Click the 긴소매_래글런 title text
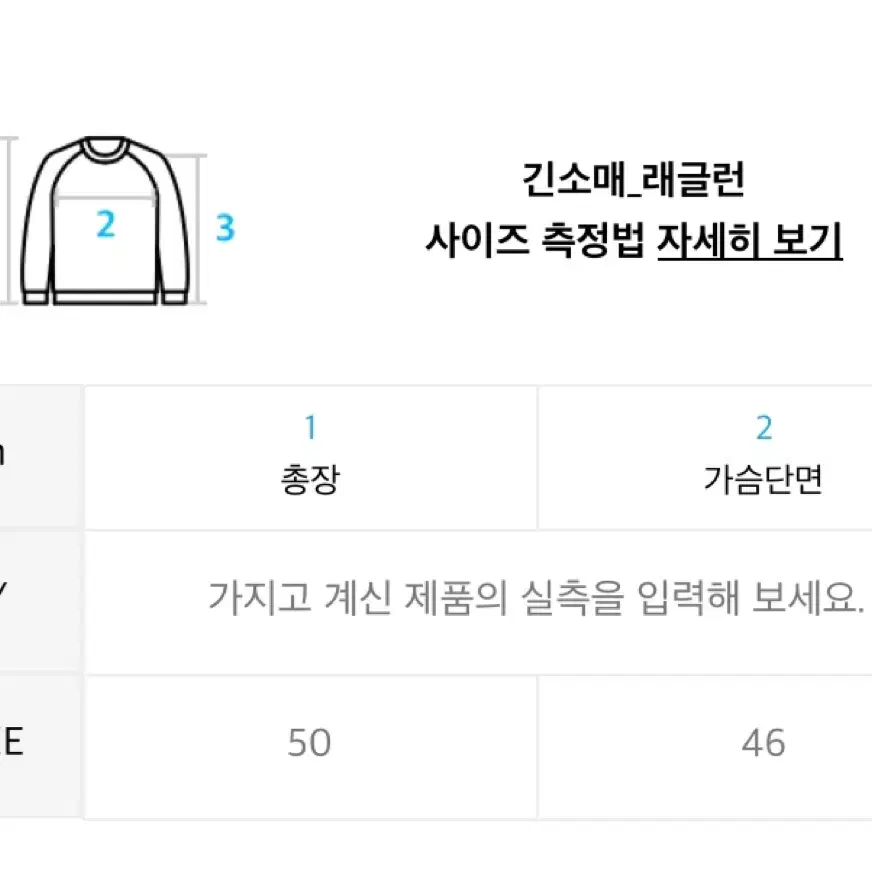Screen dimensions: 872x872 (633, 180)
